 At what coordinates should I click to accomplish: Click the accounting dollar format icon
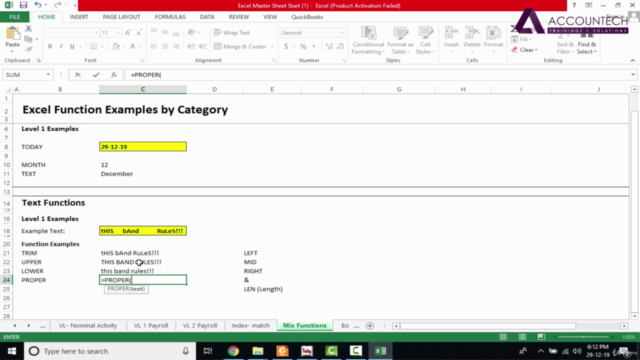click(x=286, y=47)
